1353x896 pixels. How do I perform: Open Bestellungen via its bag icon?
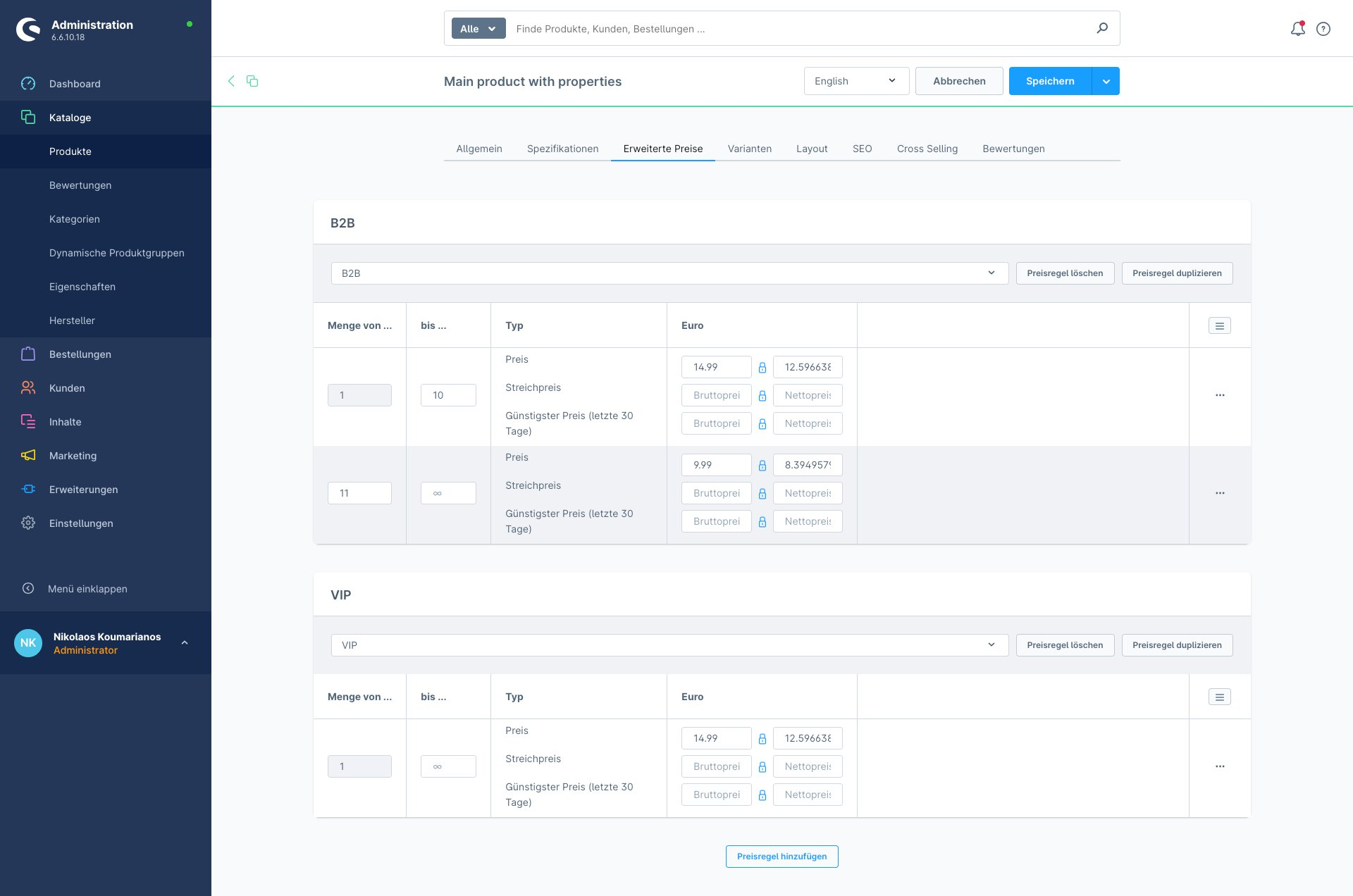pyautogui.click(x=28, y=354)
